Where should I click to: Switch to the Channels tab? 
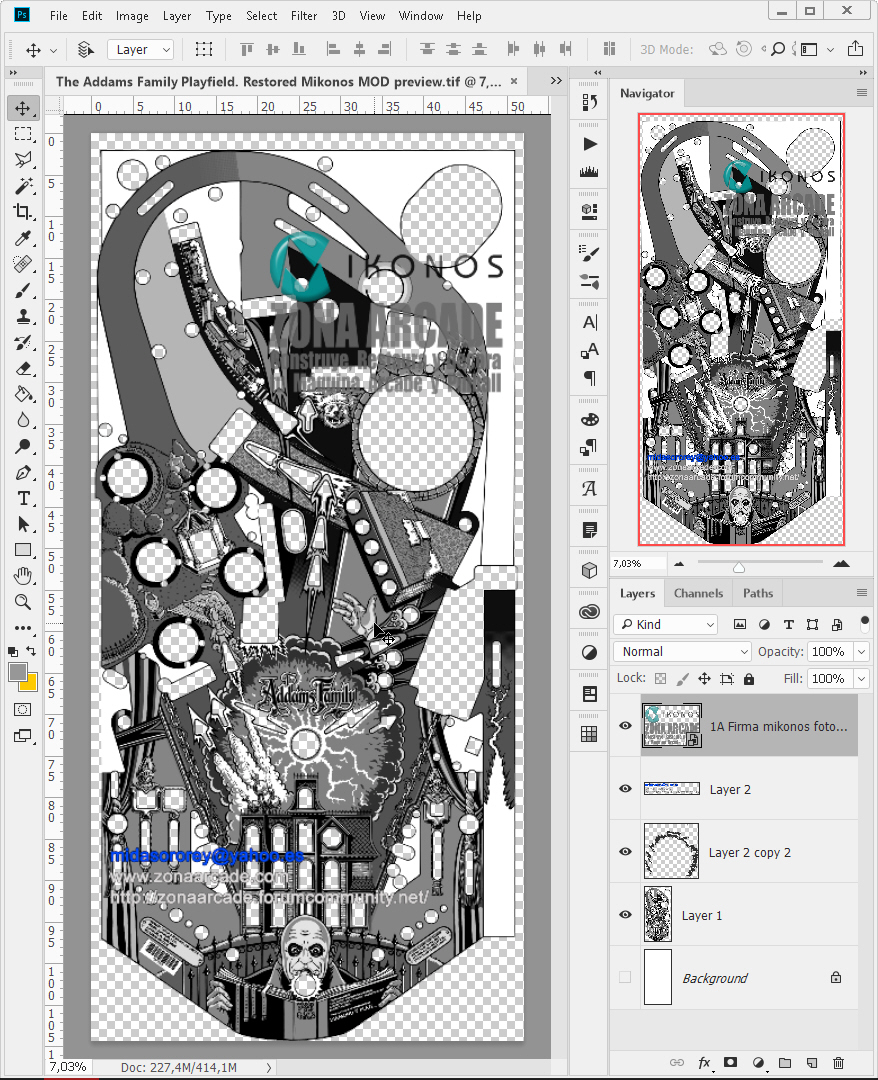point(698,593)
